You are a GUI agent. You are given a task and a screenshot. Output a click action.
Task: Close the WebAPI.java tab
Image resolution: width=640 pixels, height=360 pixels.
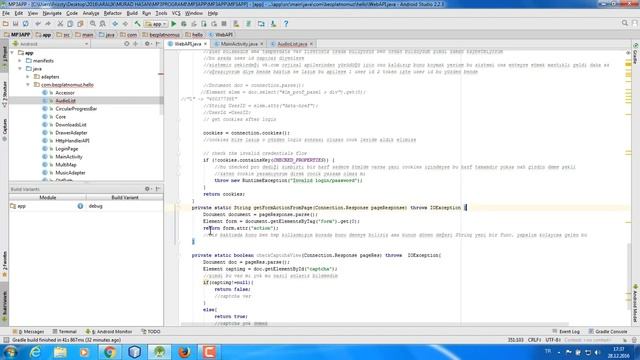tap(205, 44)
